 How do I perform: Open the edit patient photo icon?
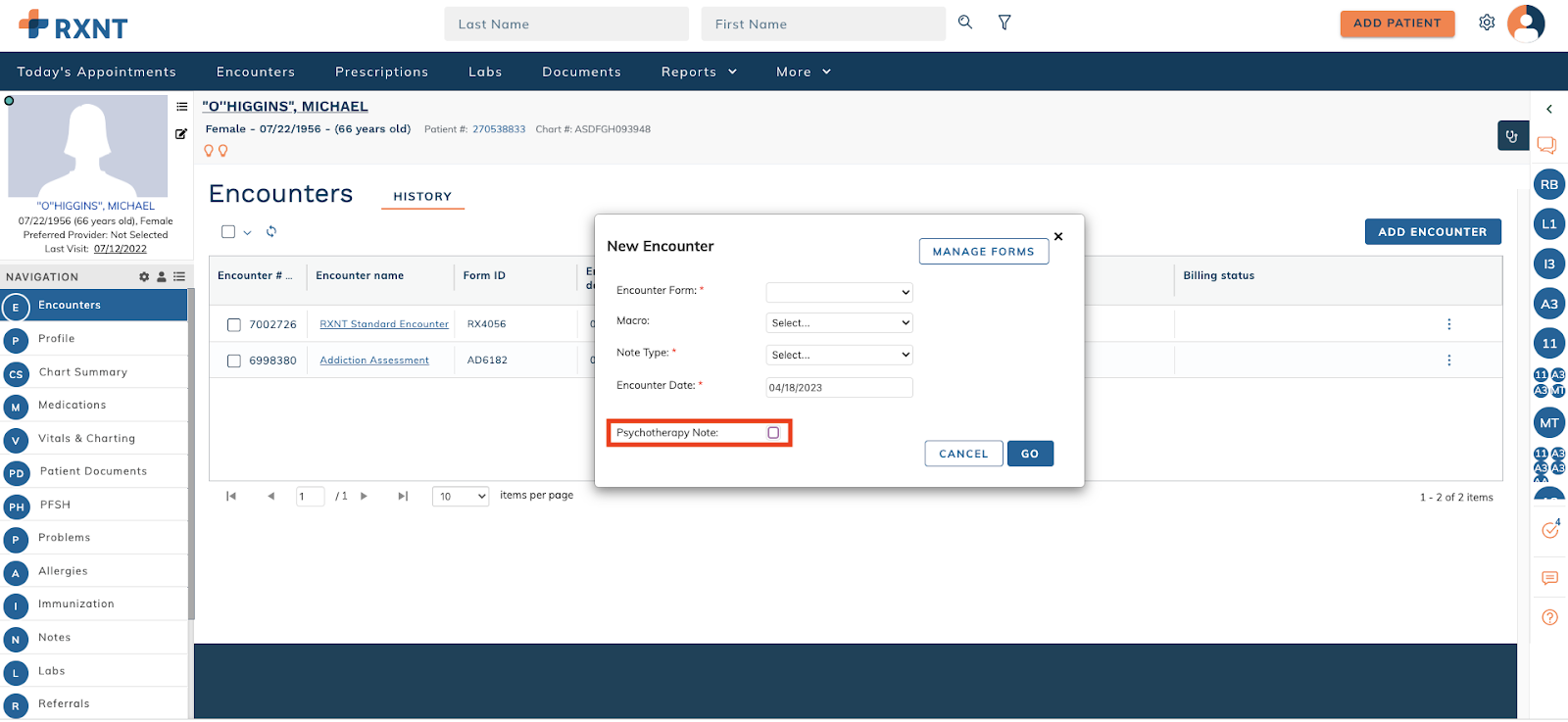click(x=181, y=134)
